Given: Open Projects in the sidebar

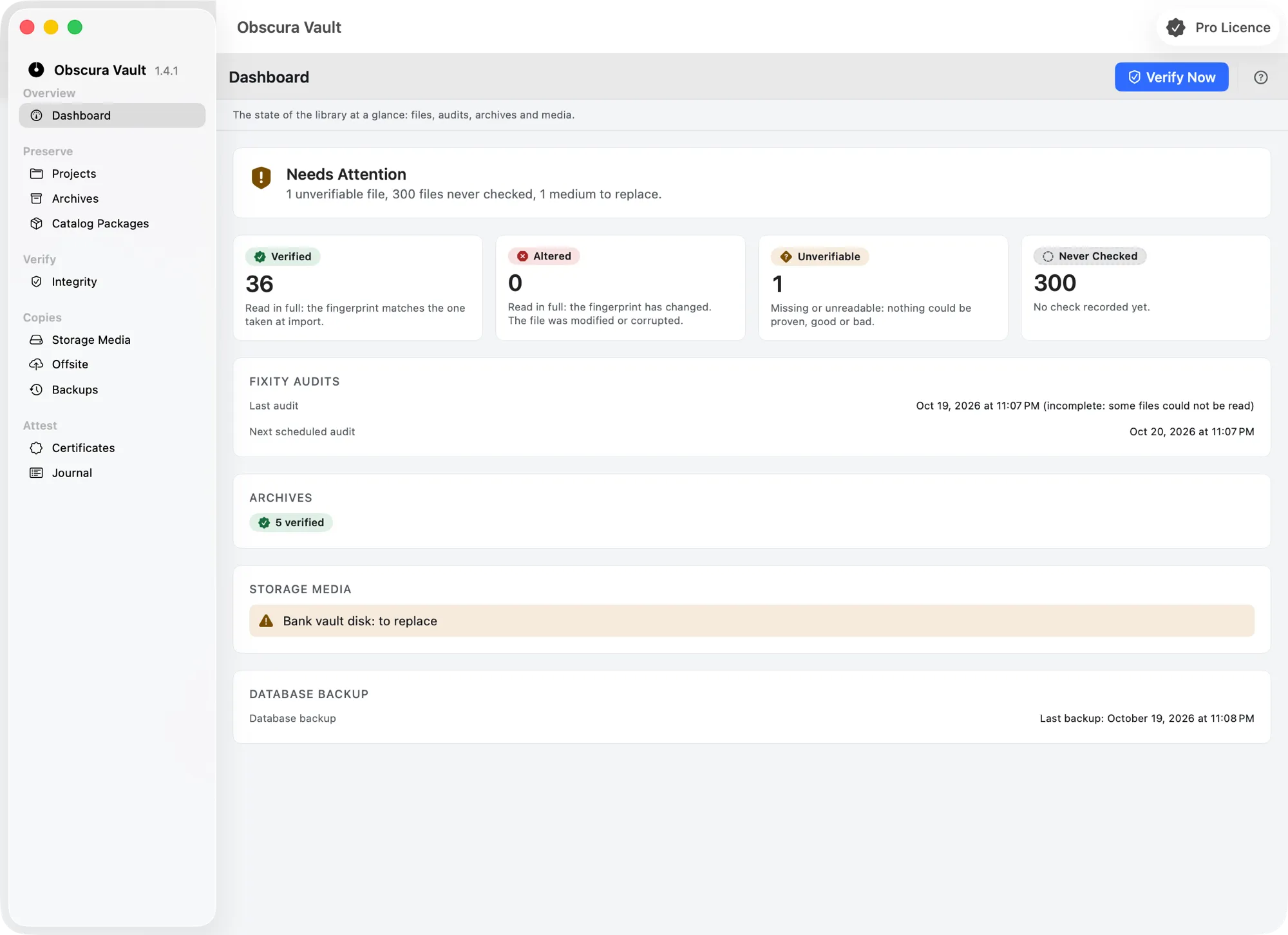Looking at the screenshot, I should click(112, 174).
